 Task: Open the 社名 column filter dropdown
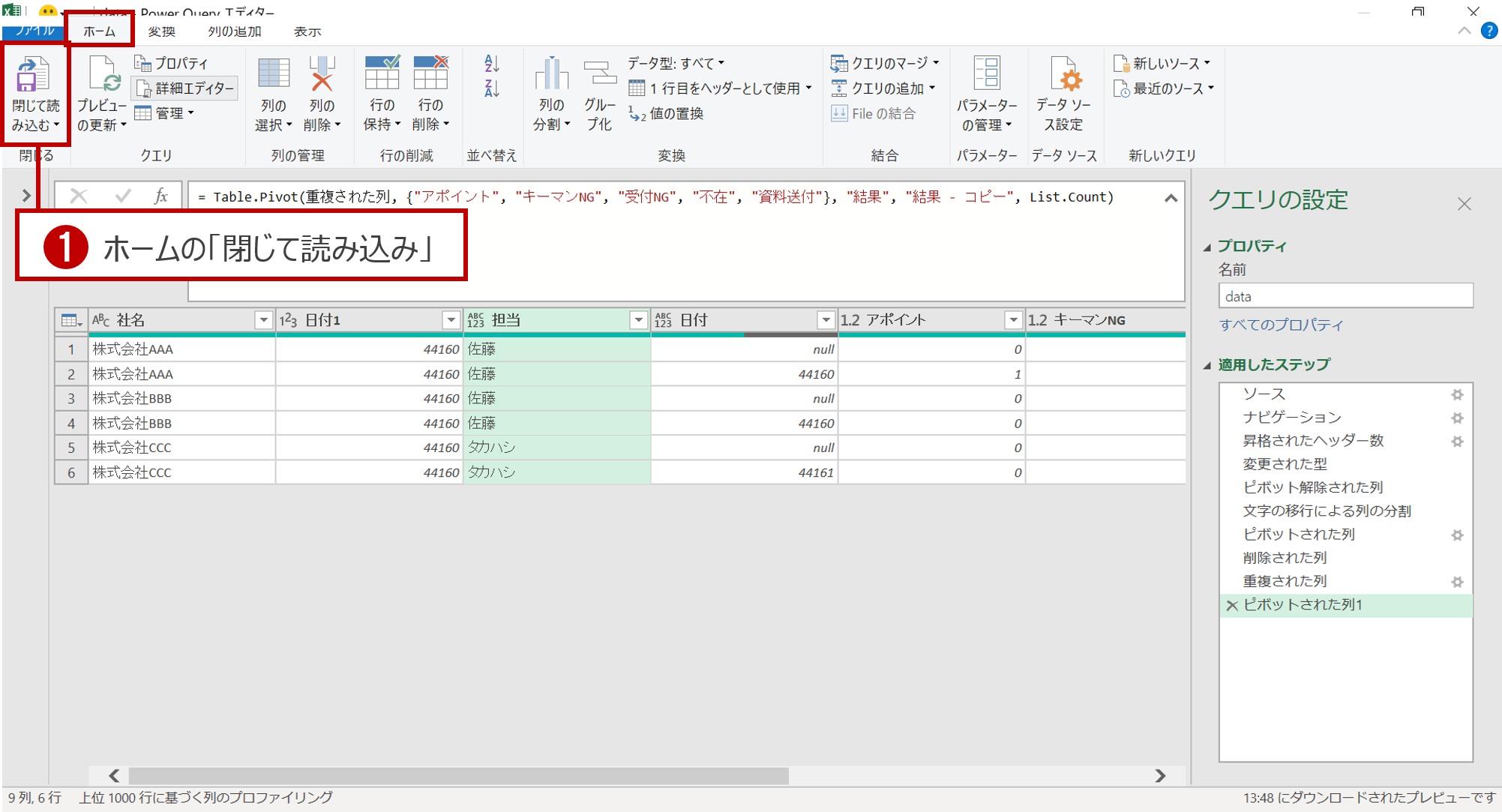(263, 320)
